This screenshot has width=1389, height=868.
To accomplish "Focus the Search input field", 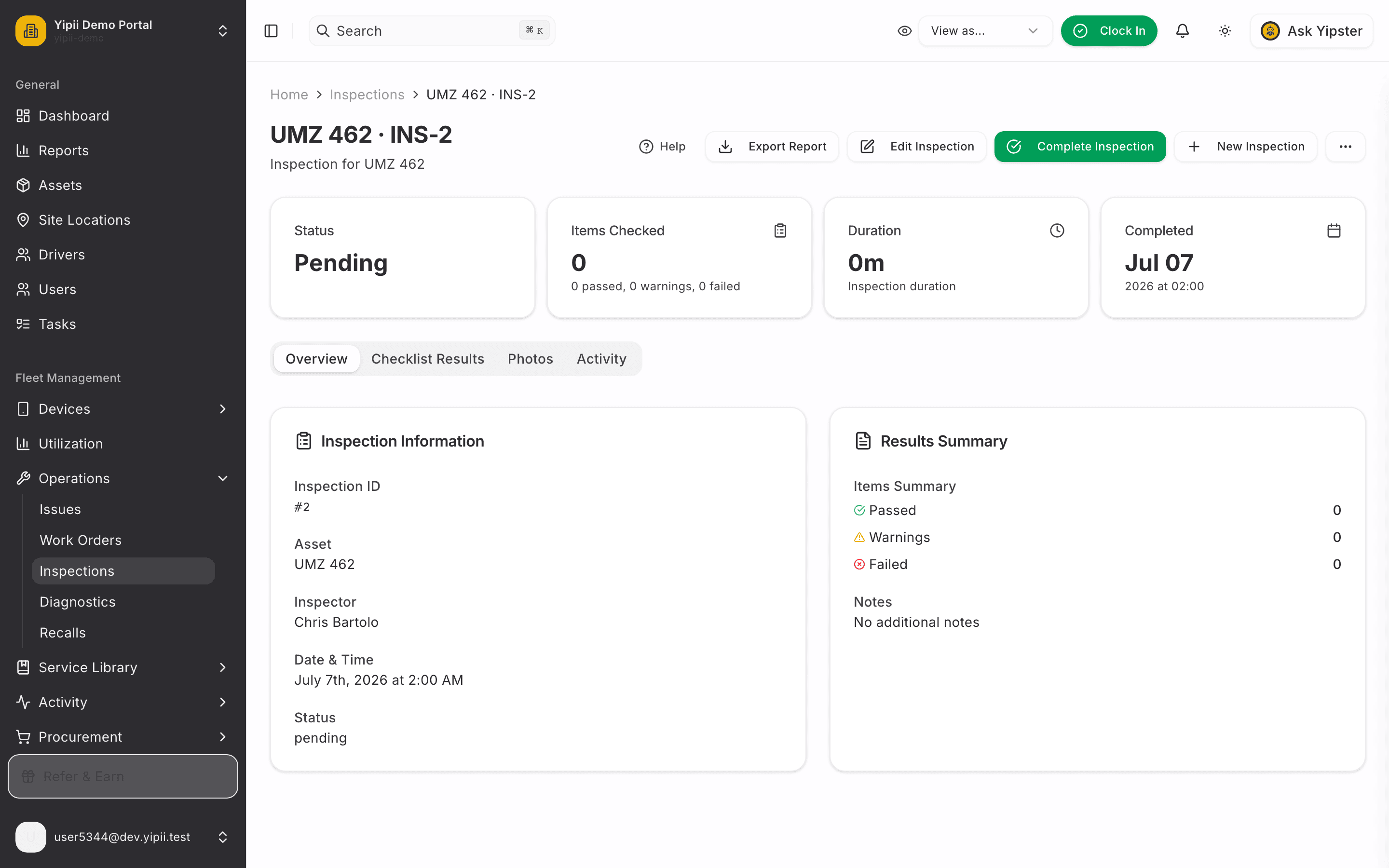I will coord(432,31).
